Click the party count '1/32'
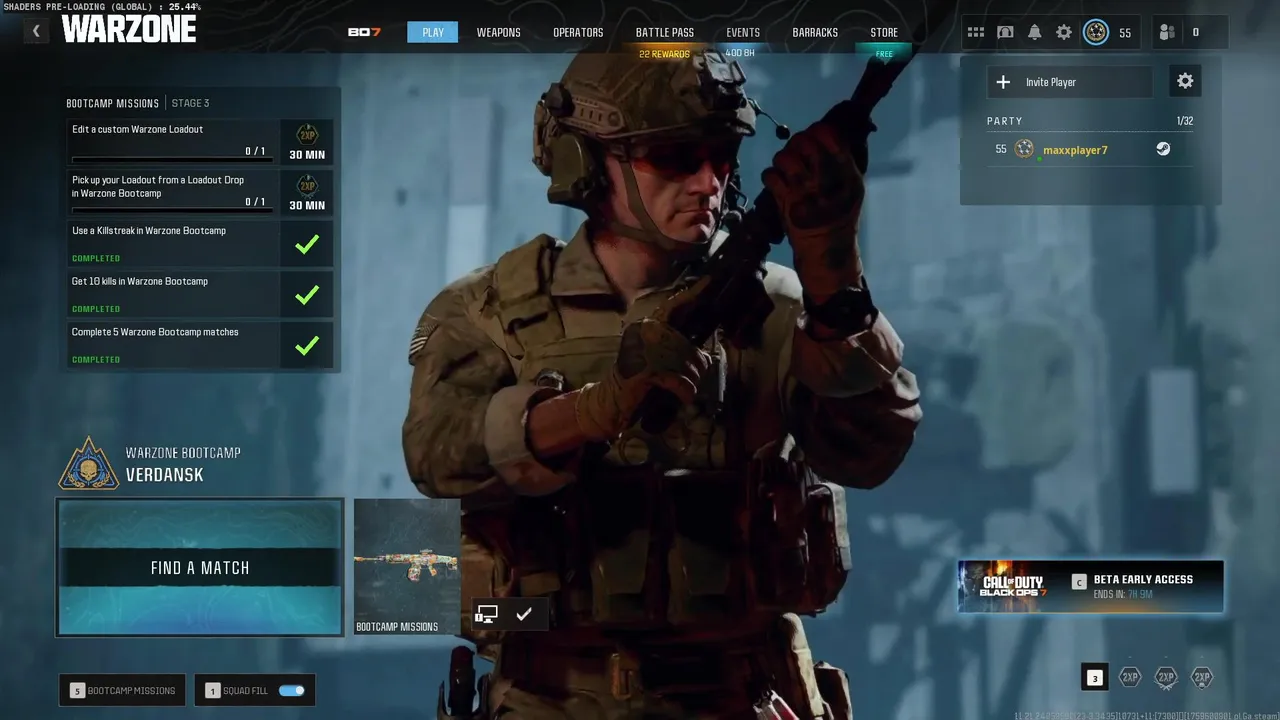 coord(1185,121)
